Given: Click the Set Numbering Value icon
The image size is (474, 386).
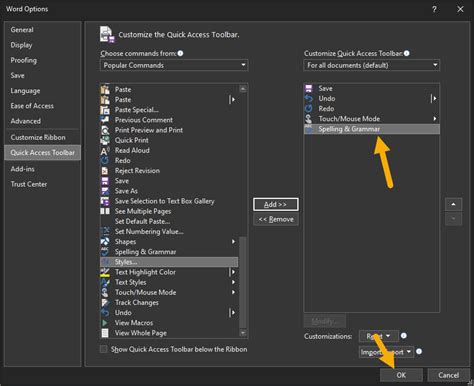Looking at the screenshot, I should (x=105, y=231).
